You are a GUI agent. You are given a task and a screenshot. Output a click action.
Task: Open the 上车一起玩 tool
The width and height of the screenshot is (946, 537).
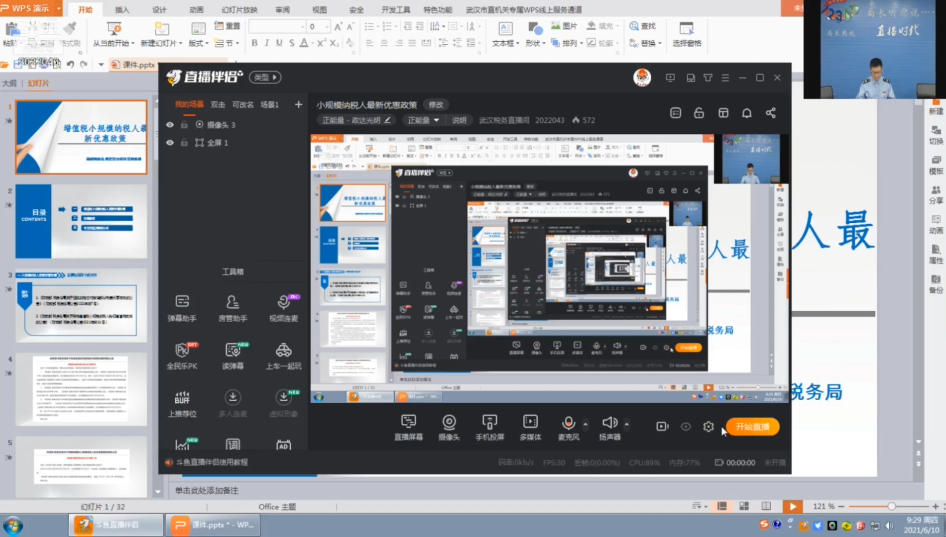click(x=284, y=355)
